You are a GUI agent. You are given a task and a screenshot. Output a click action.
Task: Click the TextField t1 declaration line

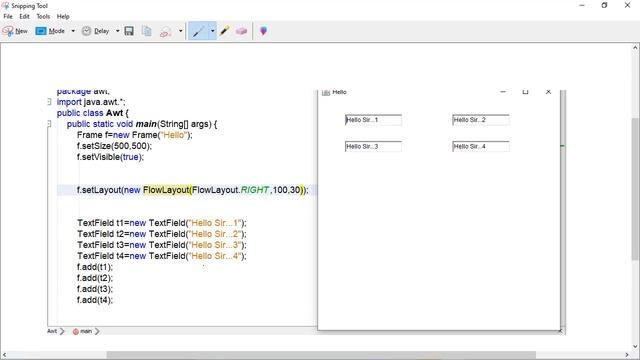[162, 223]
